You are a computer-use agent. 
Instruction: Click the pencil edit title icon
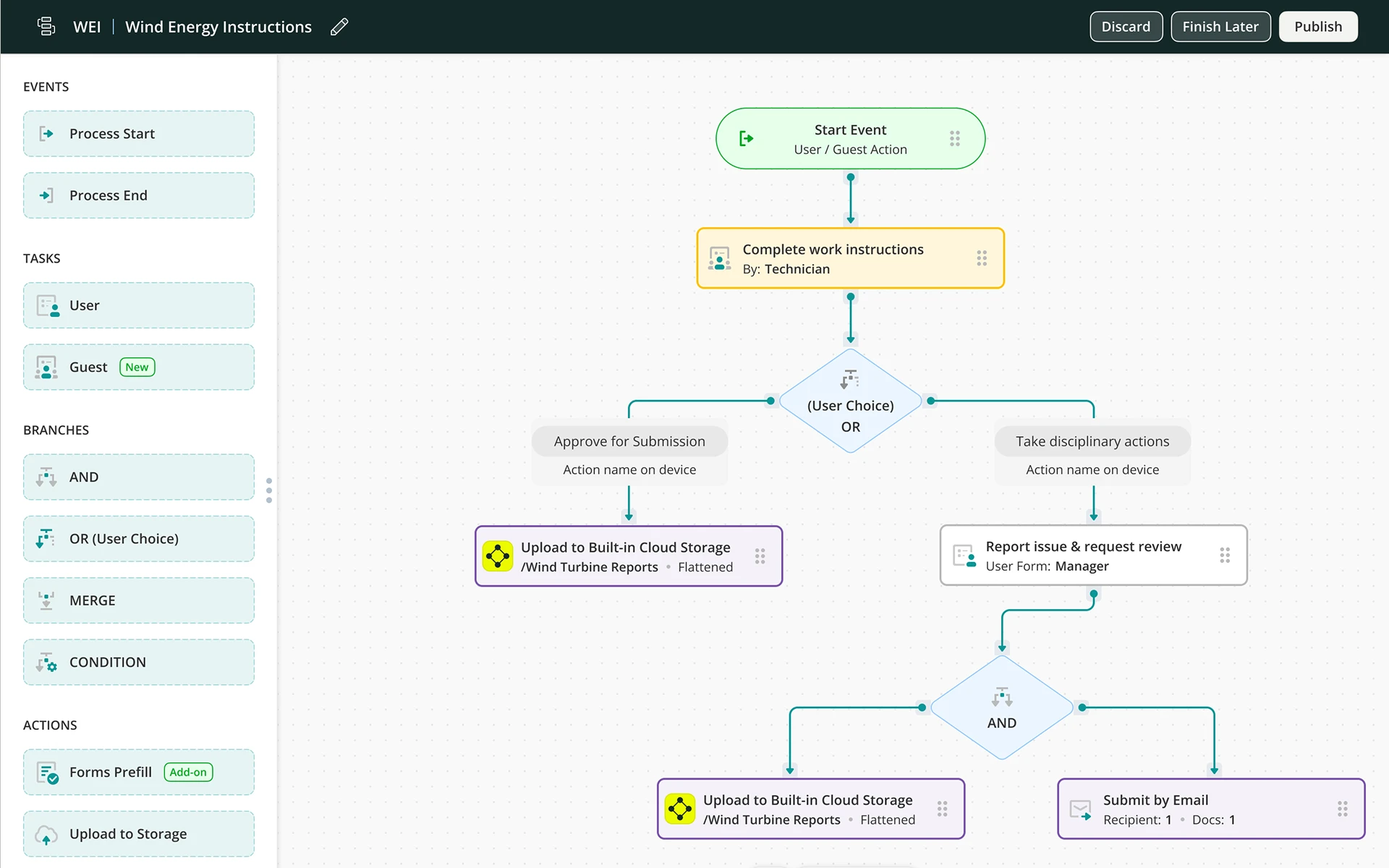tap(339, 27)
